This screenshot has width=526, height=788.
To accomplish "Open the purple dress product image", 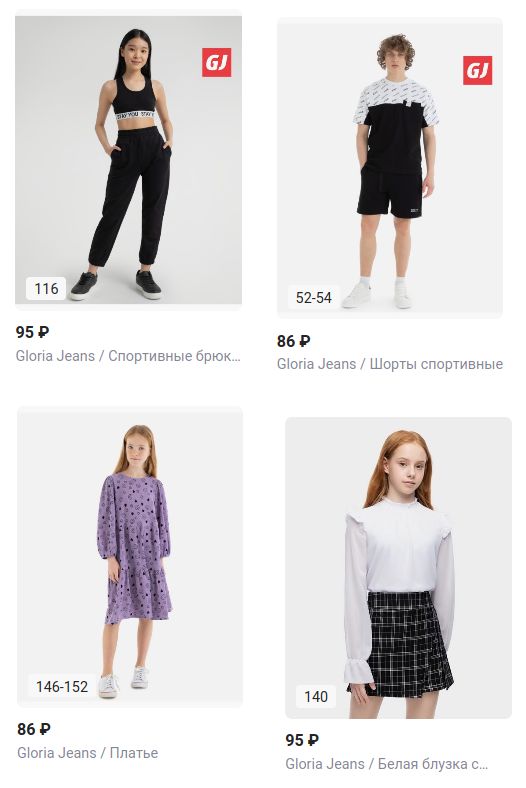I will coord(130,557).
